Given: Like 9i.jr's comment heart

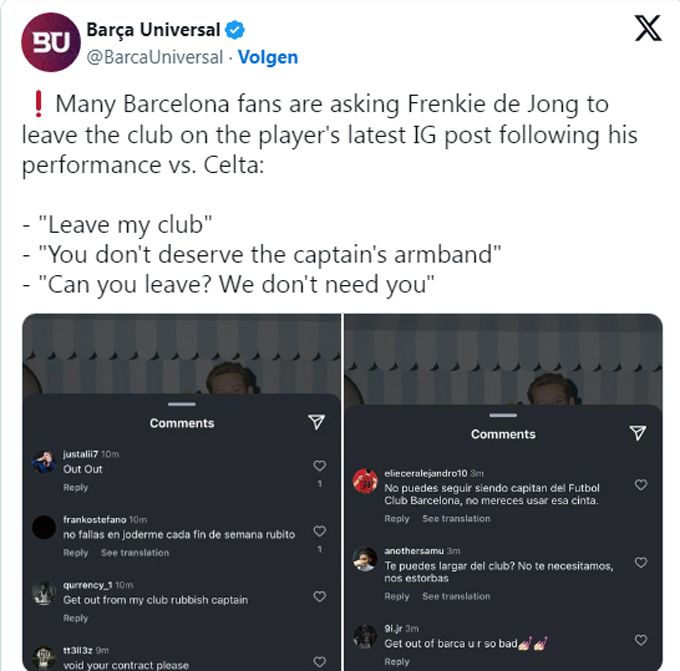Looking at the screenshot, I should point(641,640).
